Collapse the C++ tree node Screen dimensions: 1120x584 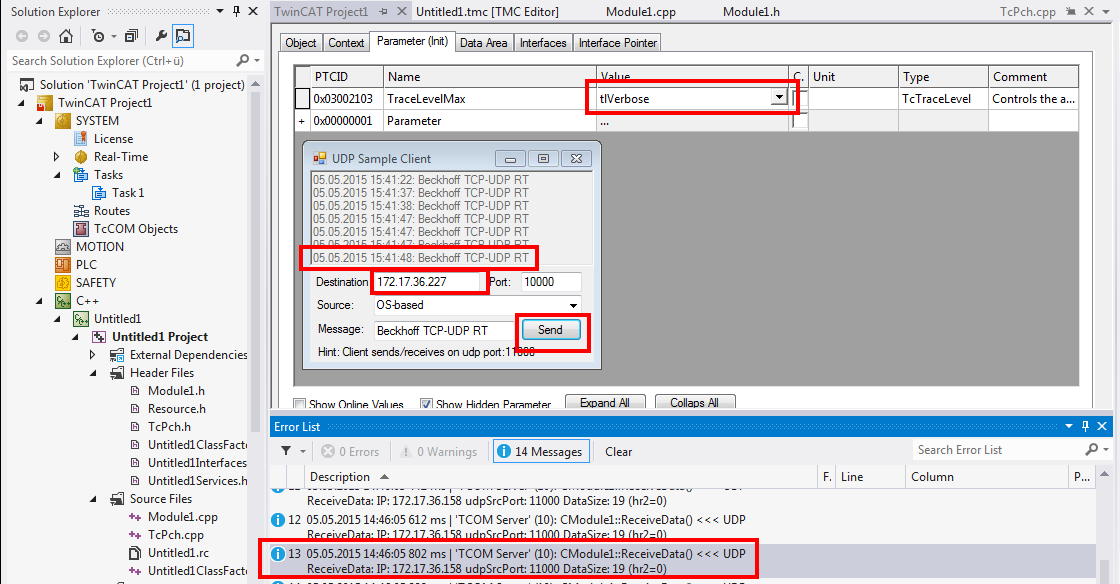pyautogui.click(x=39, y=301)
